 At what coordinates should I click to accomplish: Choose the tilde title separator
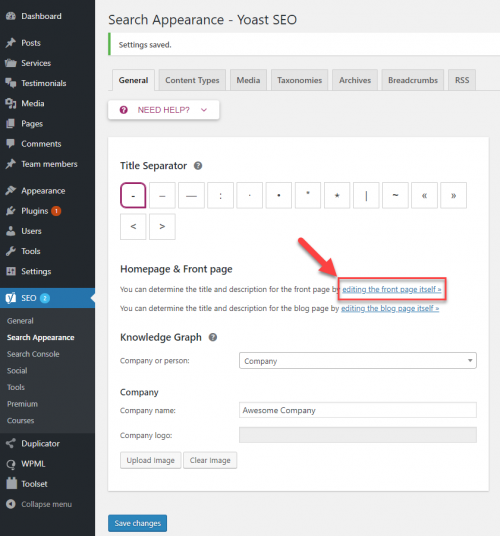[x=395, y=196]
